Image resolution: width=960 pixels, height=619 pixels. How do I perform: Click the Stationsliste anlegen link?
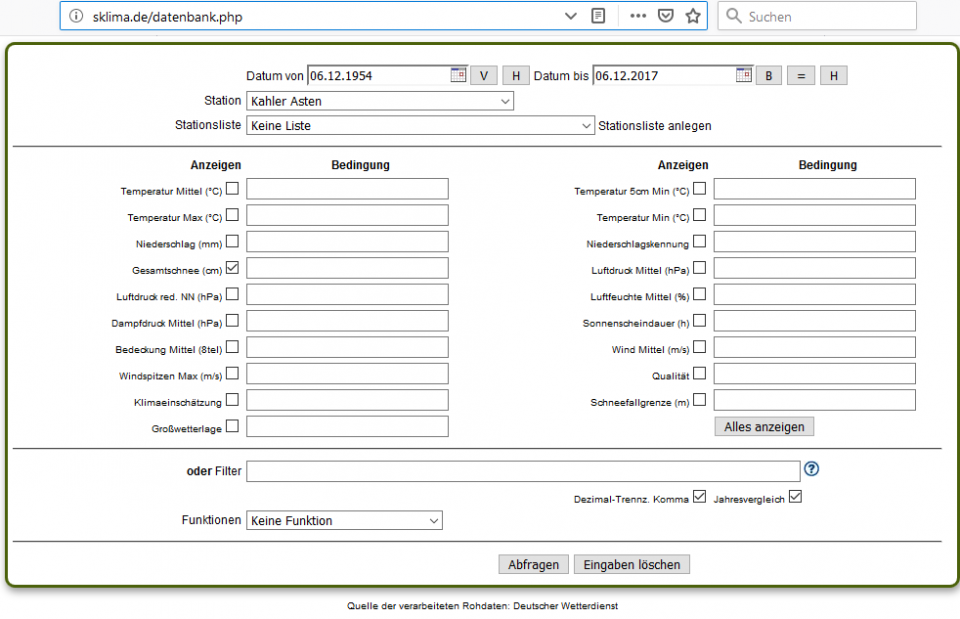(655, 126)
